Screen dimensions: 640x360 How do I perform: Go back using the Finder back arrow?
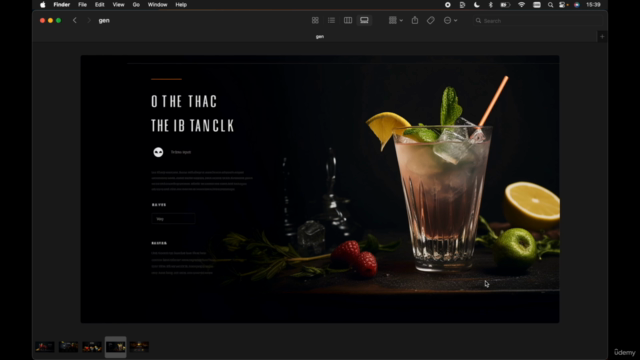[x=75, y=20]
